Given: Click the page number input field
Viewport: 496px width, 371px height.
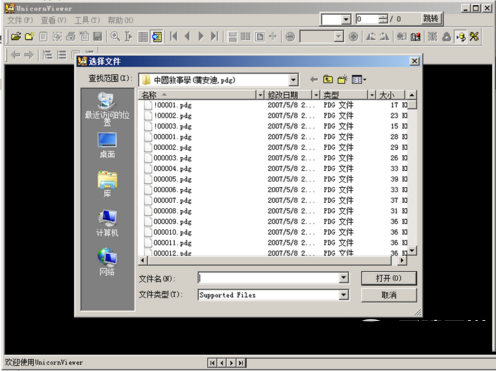Looking at the screenshot, I should [x=367, y=19].
